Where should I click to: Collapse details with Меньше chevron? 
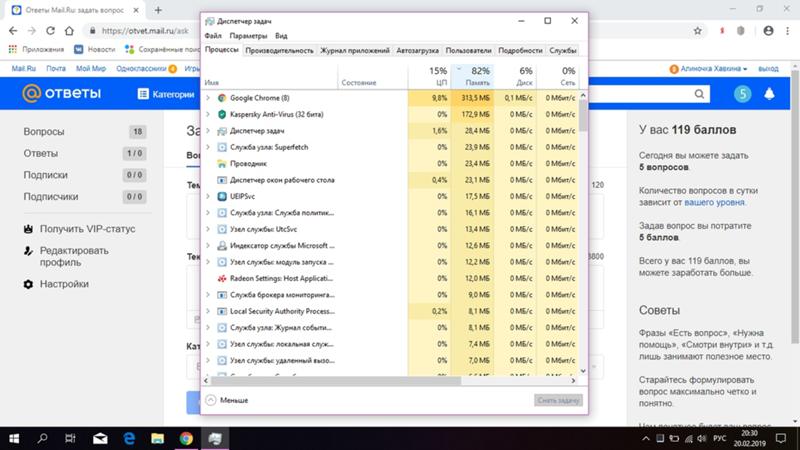point(211,401)
